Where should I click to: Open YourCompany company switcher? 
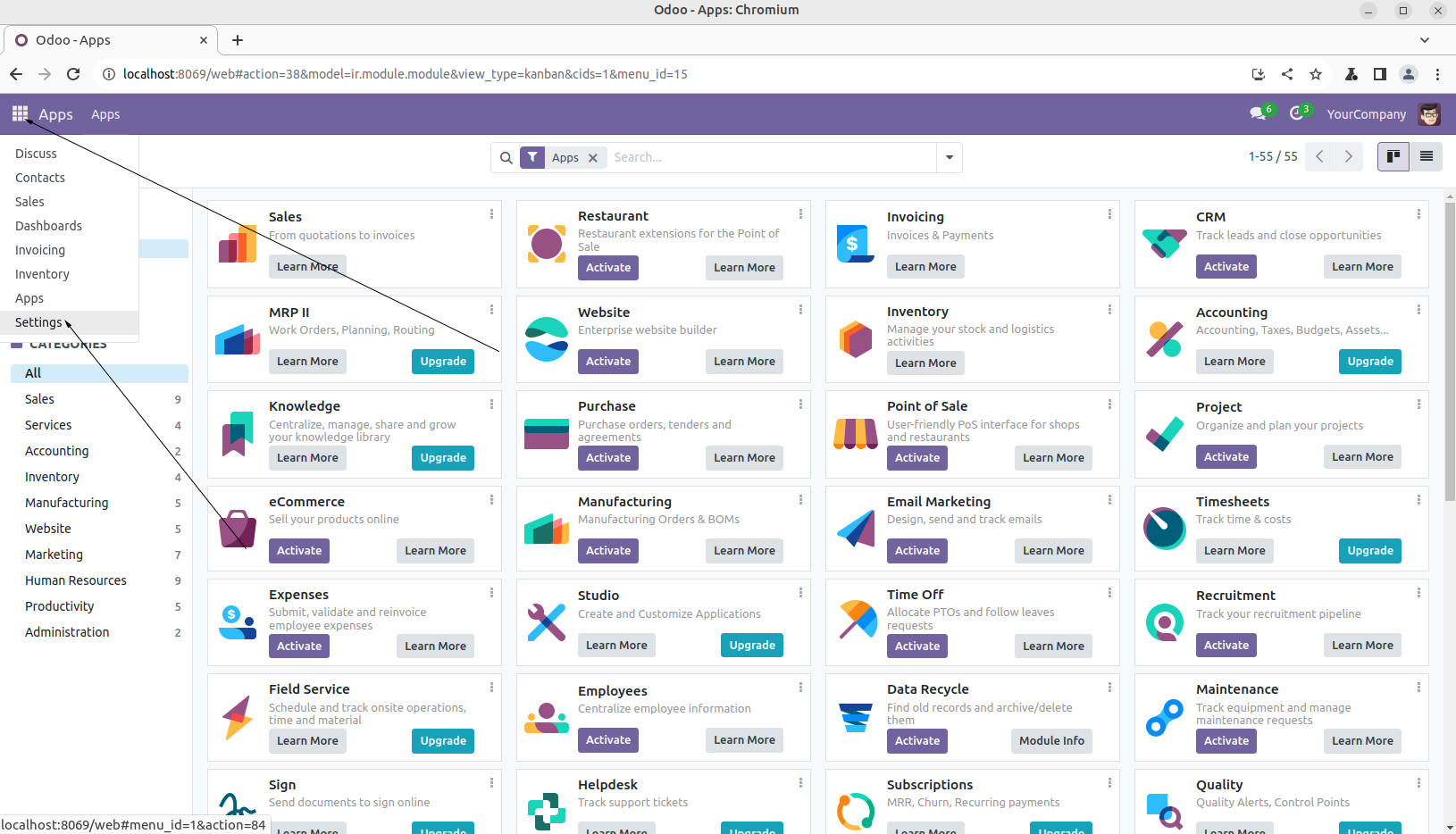point(1366,114)
